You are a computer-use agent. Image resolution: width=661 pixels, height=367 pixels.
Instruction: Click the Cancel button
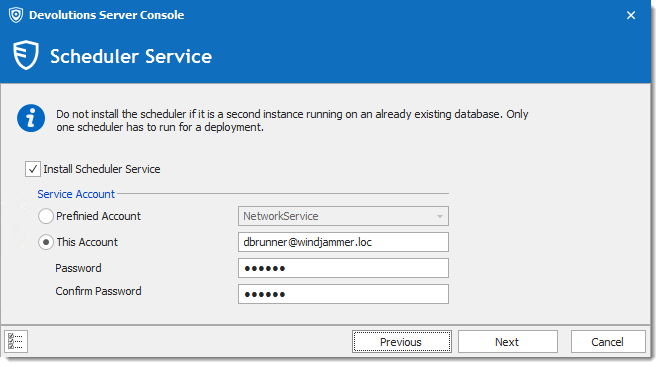click(x=608, y=342)
